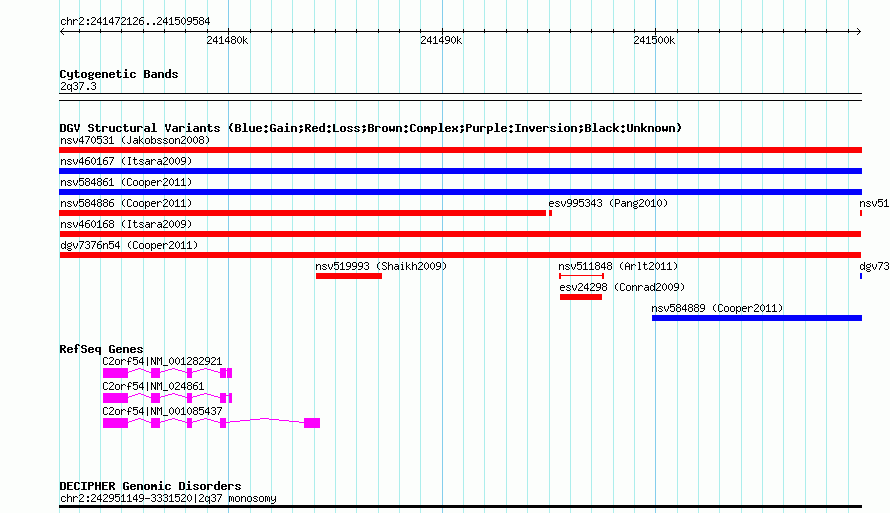The height and width of the screenshot is (513, 890).
Task: Click the 2q37 monosomy DECIPHER entry label
Action: point(168,498)
